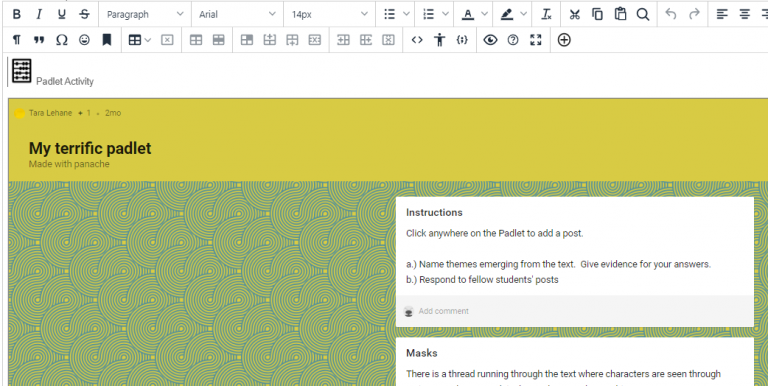Open the HTML source code view
The height and width of the screenshot is (386, 768).
click(417, 40)
